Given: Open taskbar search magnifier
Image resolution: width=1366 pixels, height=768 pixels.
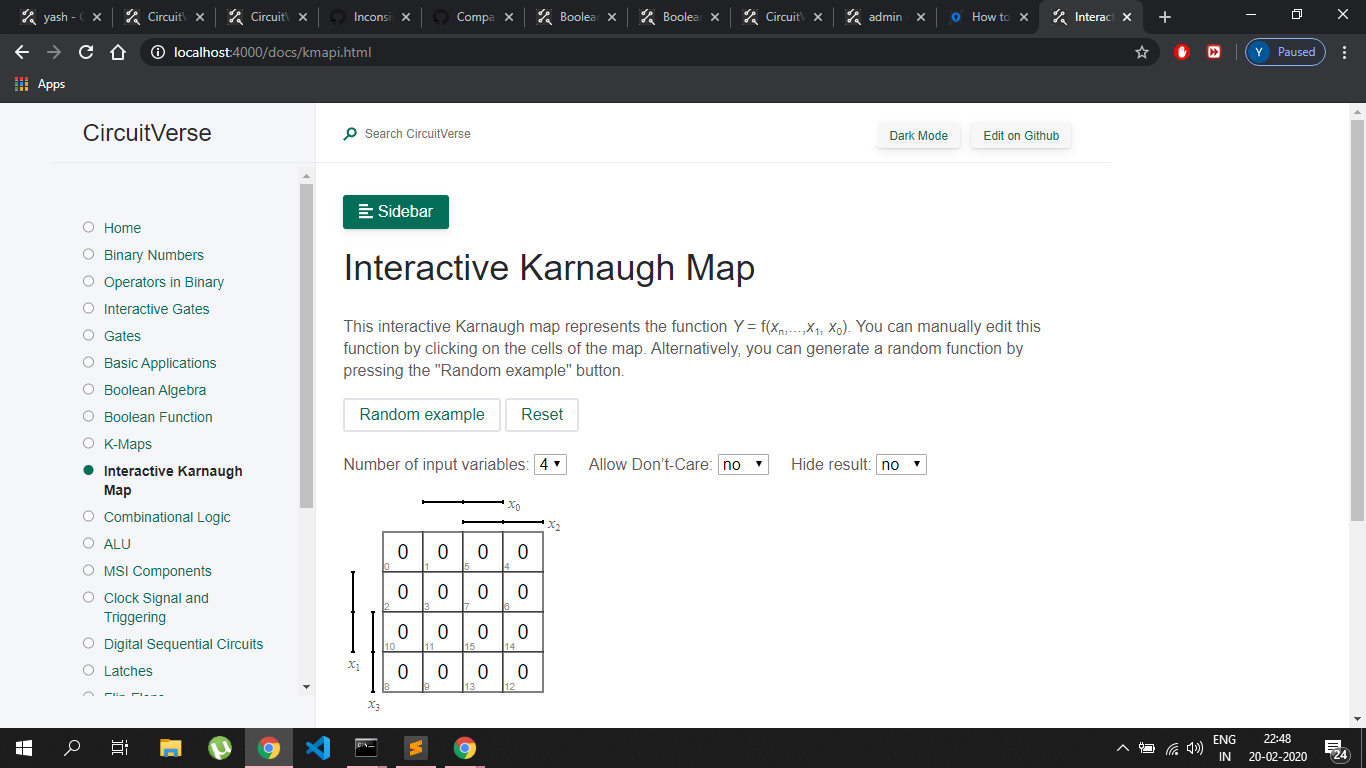Looking at the screenshot, I should [72, 748].
